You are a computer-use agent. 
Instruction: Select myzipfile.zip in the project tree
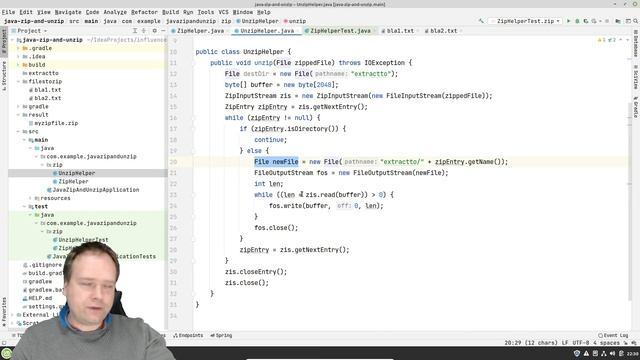[x=53, y=123]
